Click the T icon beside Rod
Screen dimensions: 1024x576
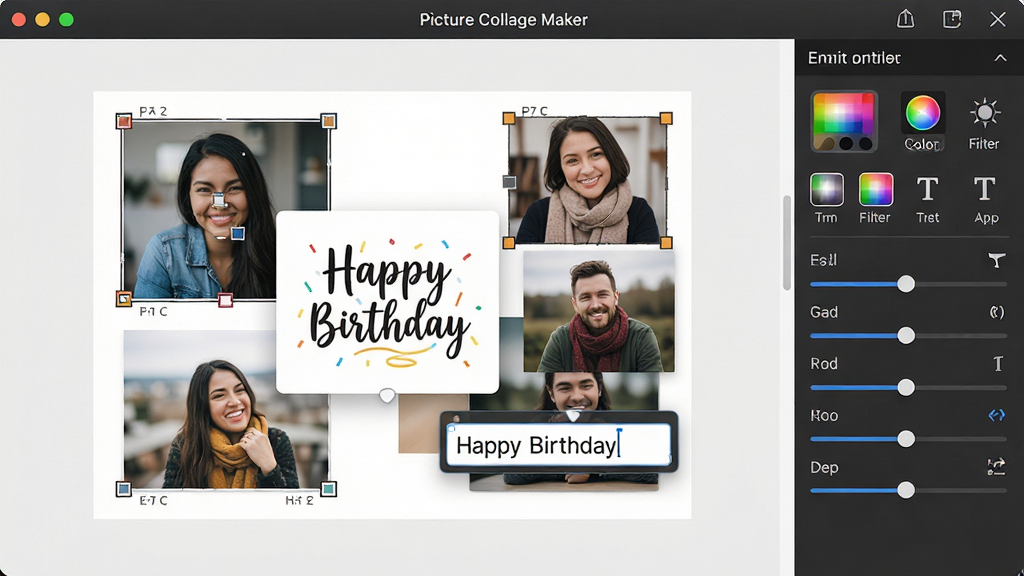pos(998,364)
